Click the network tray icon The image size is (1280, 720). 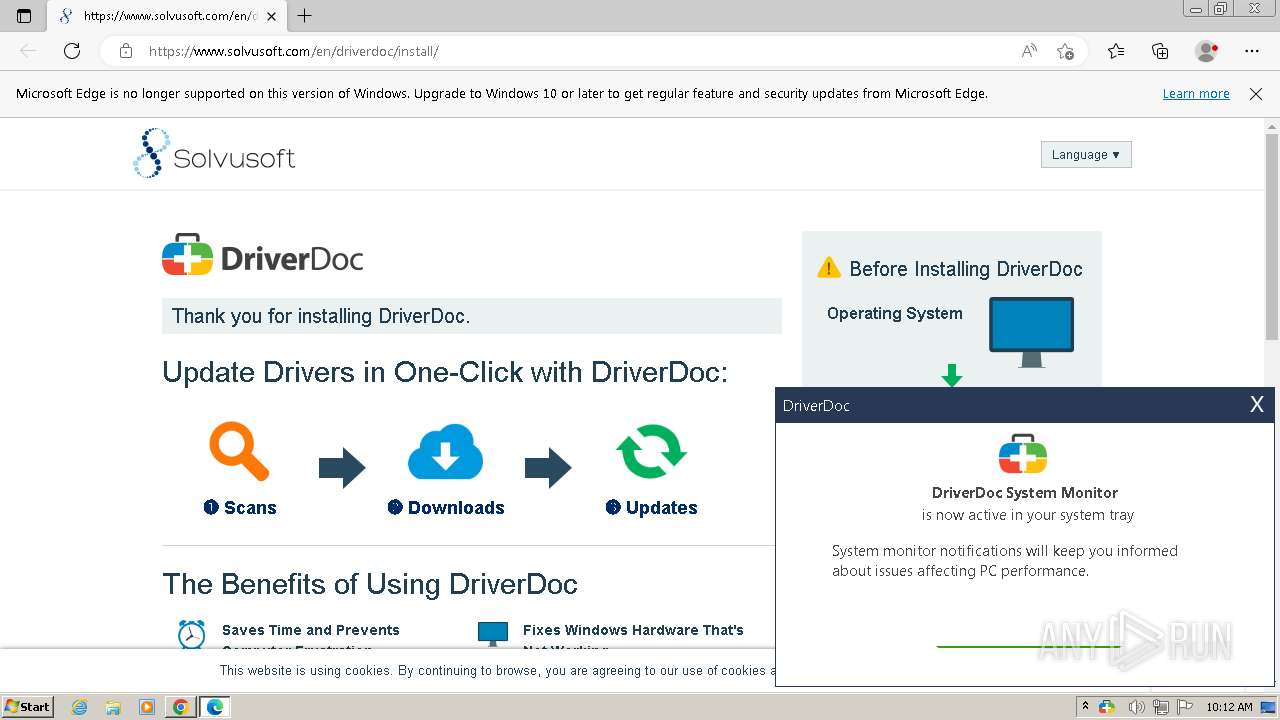[x=1160, y=707]
